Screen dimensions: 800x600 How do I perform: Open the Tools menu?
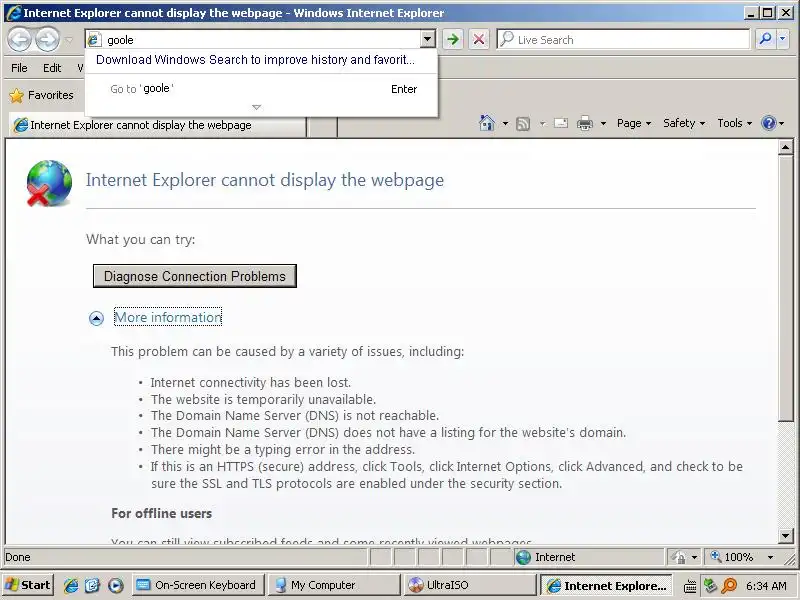[734, 123]
